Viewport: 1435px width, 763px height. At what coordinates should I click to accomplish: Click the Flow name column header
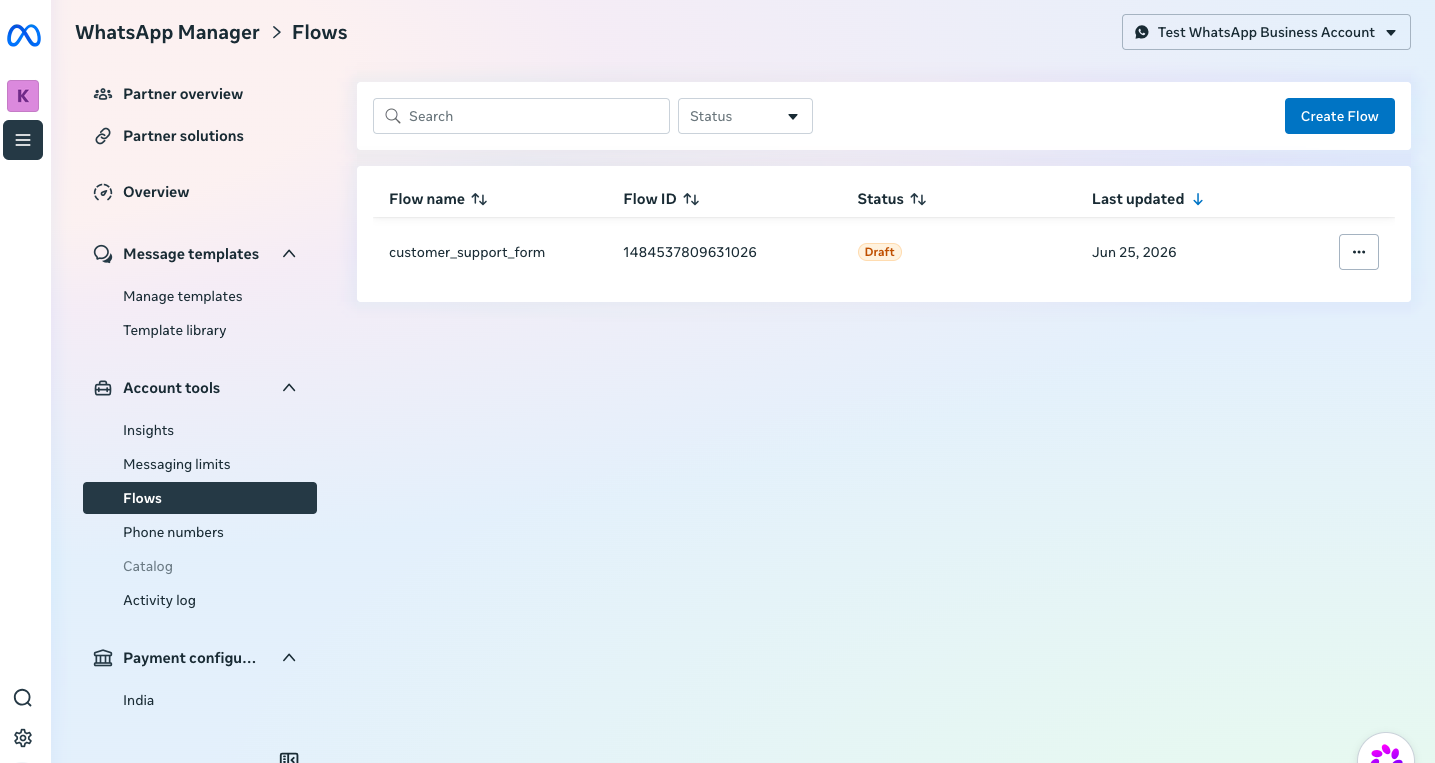[x=427, y=199]
